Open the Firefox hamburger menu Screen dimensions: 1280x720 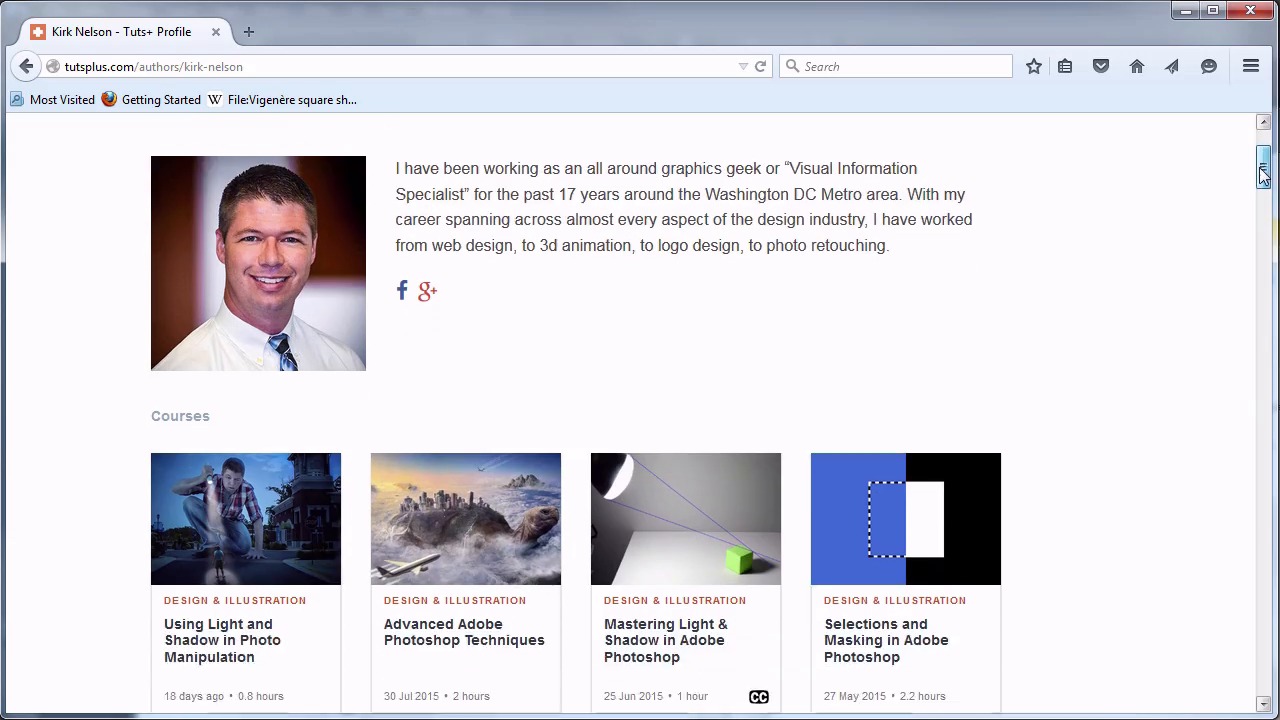tap(1251, 66)
